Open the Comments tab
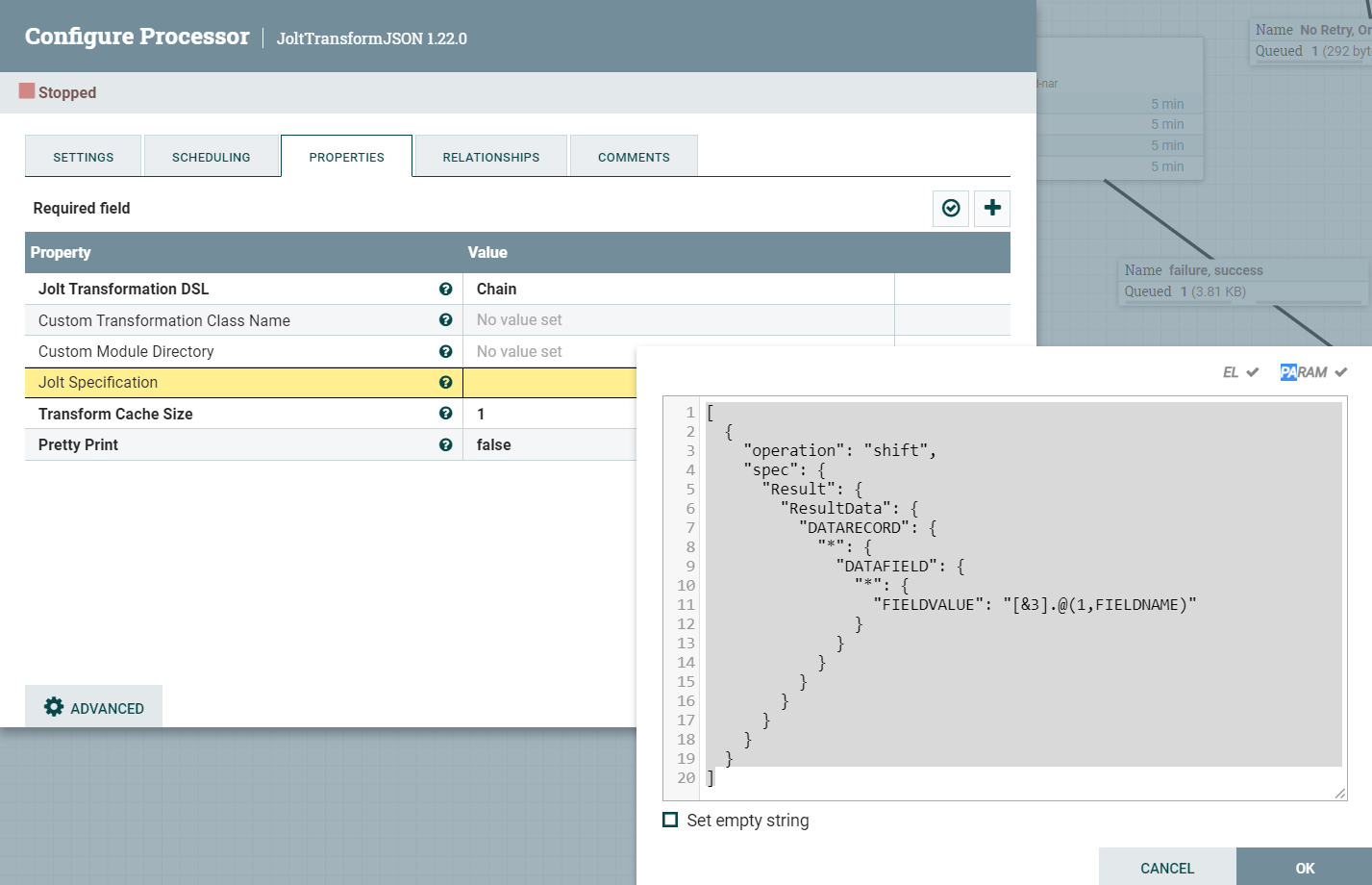 [x=634, y=157]
